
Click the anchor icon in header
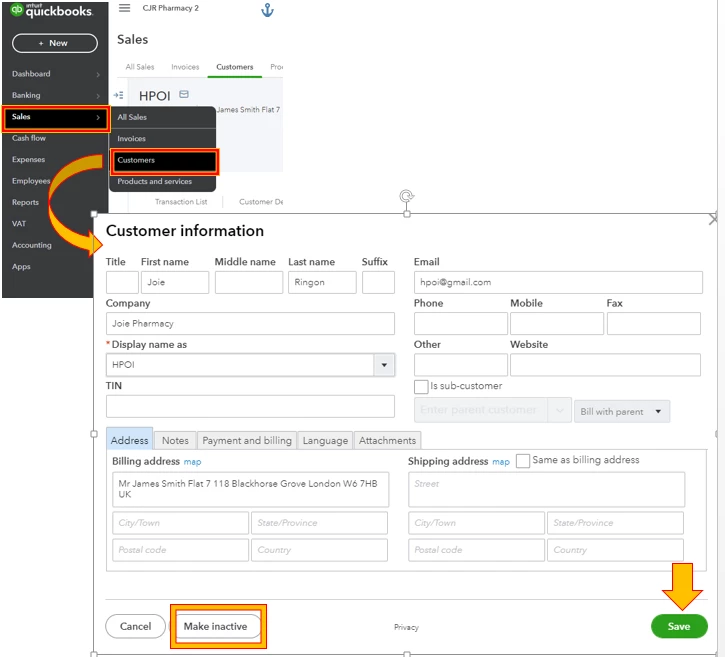267,10
